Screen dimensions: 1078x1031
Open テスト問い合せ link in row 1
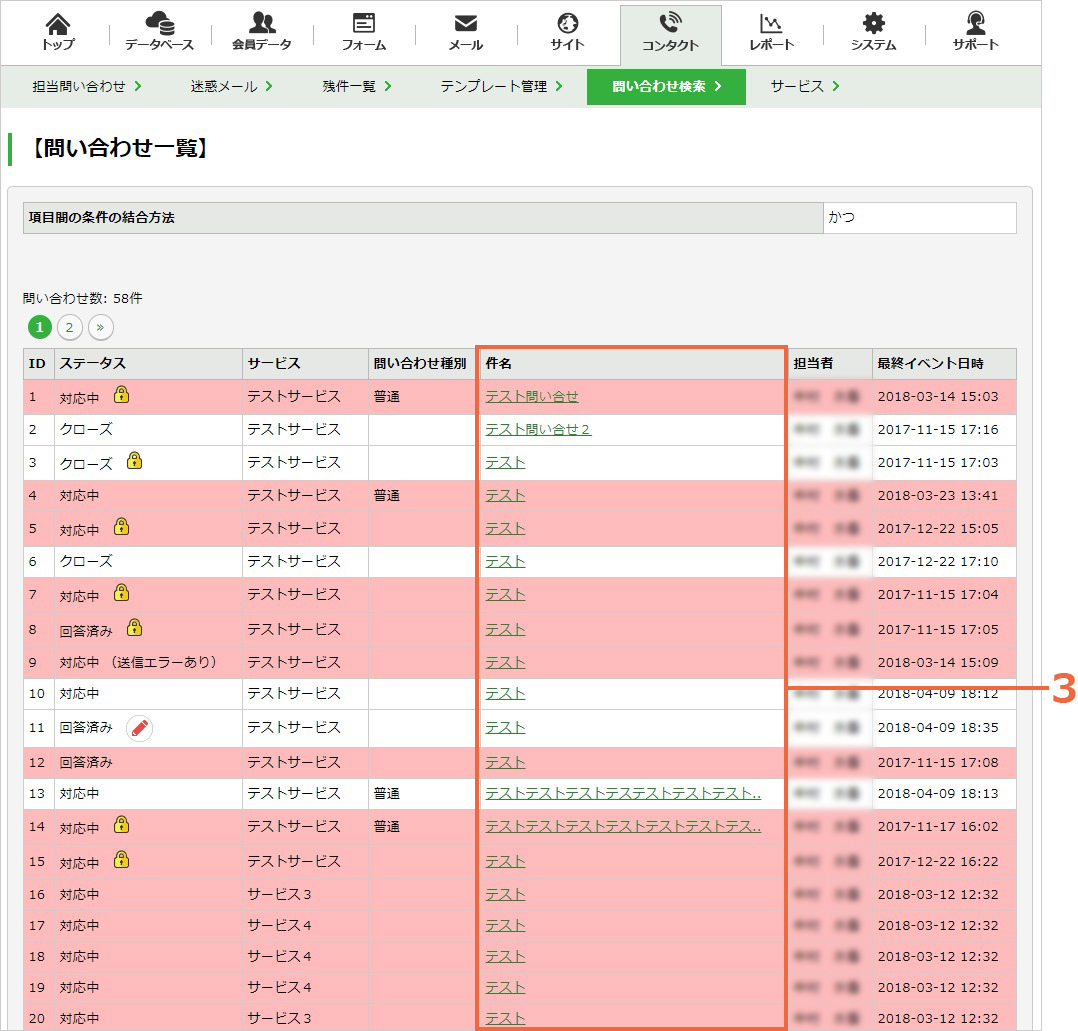[531, 397]
